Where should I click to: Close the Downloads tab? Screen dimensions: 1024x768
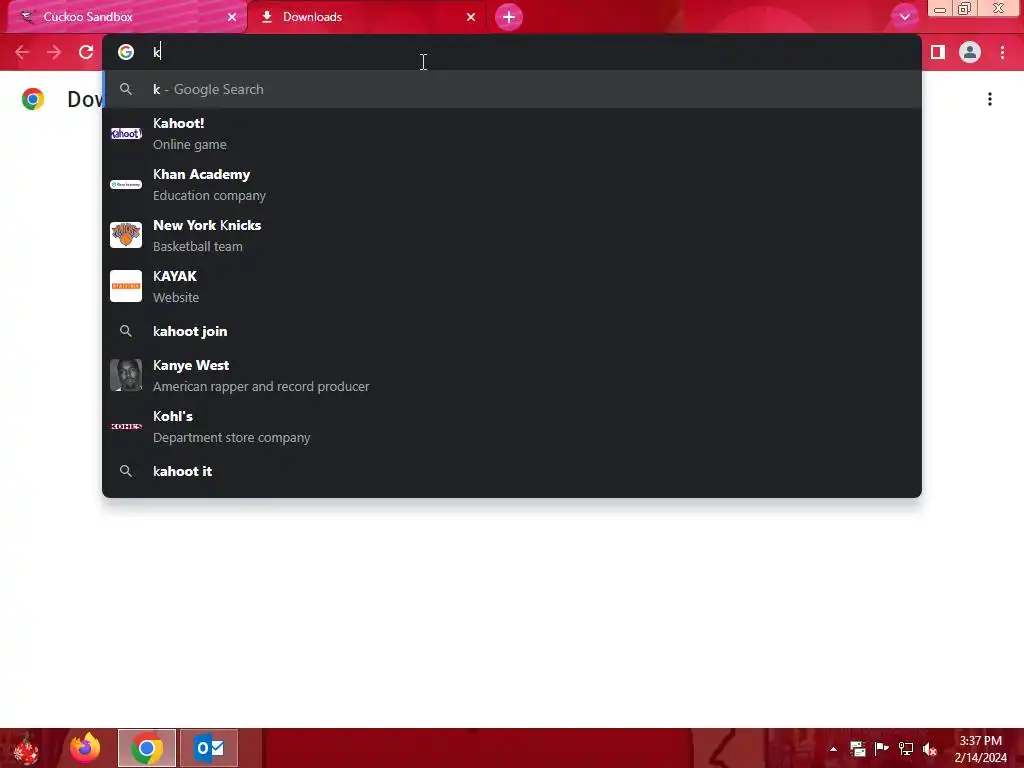[x=471, y=17]
